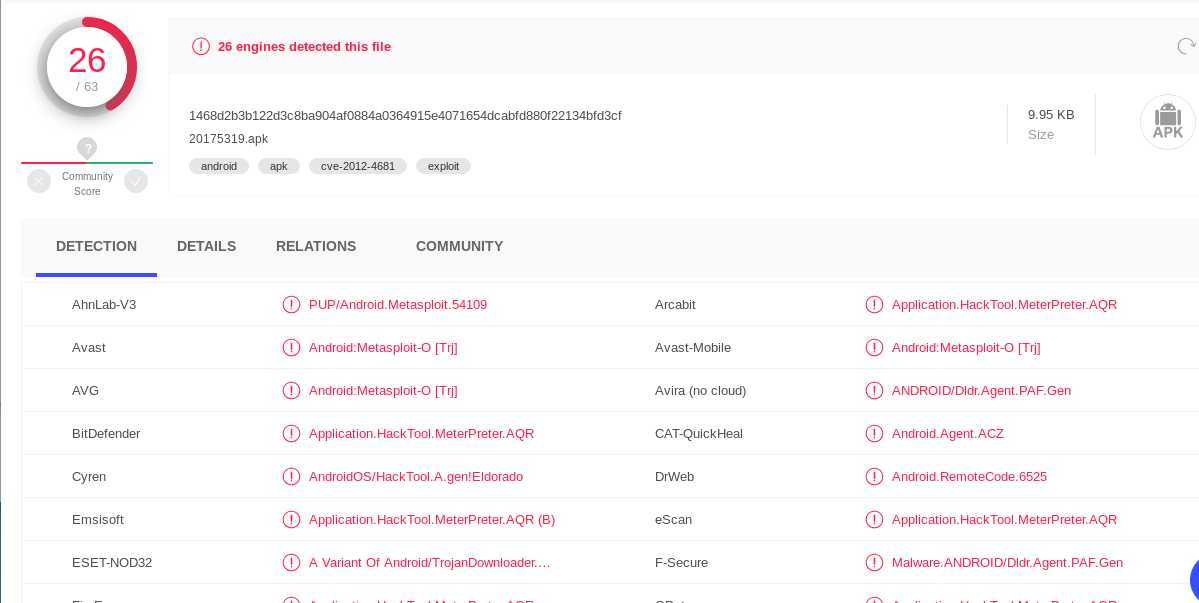Click the BitDefender engine name
The image size is (1199, 603).
[x=106, y=433]
